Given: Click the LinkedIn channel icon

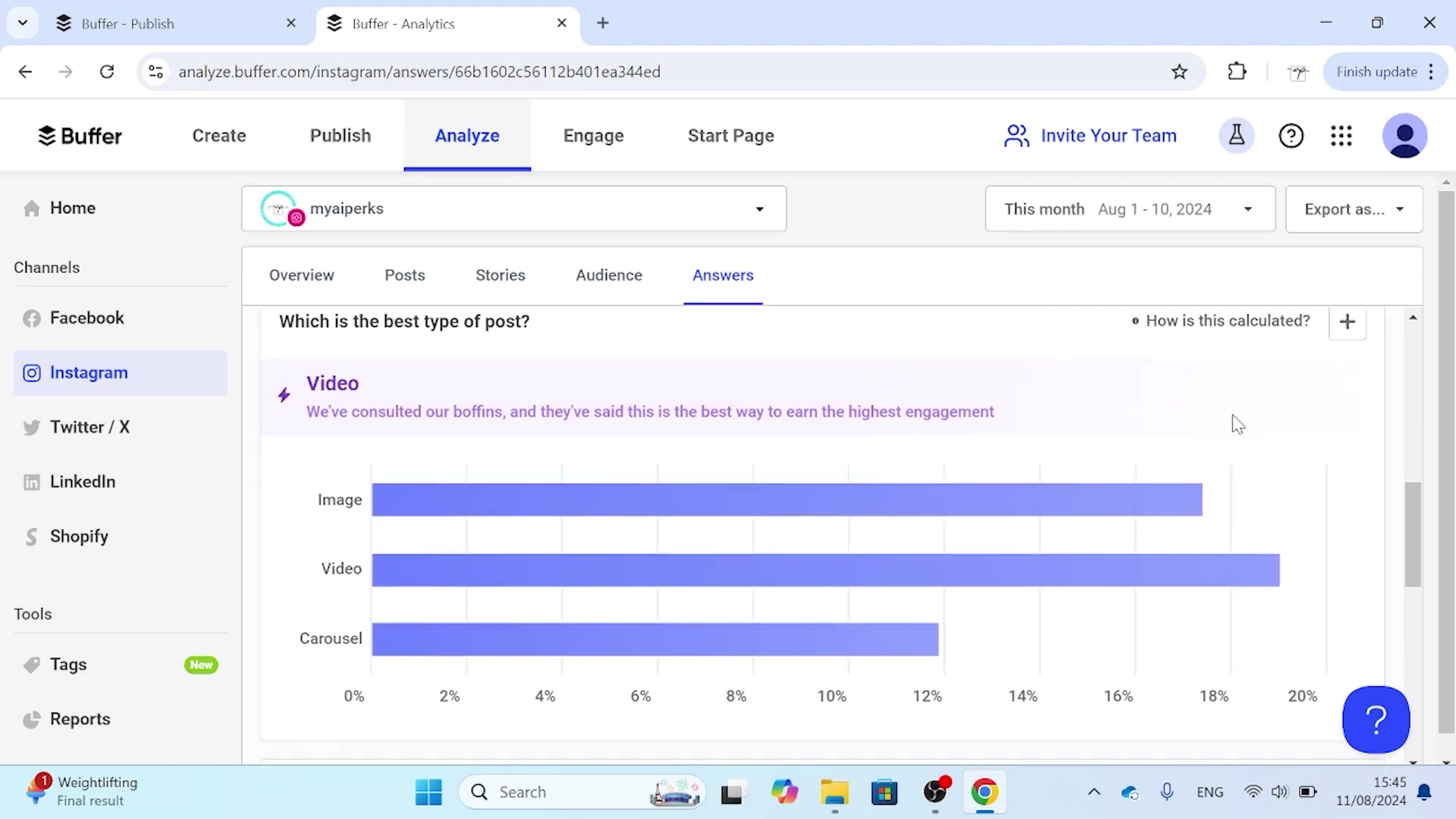Looking at the screenshot, I should (31, 482).
